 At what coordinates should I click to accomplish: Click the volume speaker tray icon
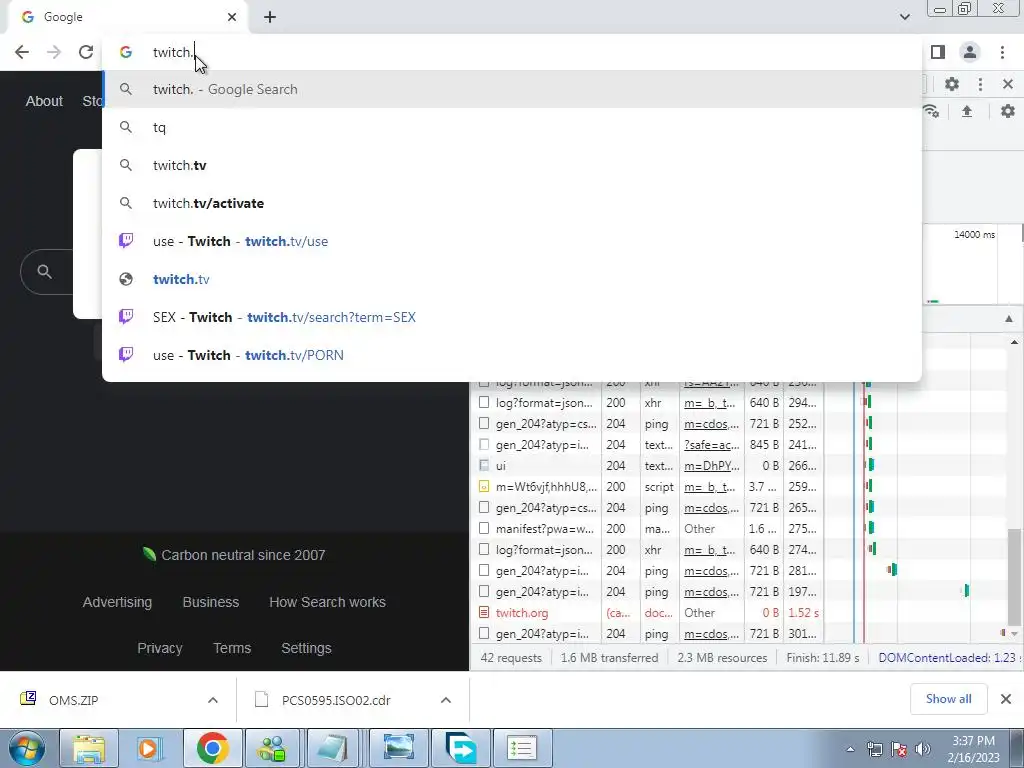pyautogui.click(x=923, y=749)
